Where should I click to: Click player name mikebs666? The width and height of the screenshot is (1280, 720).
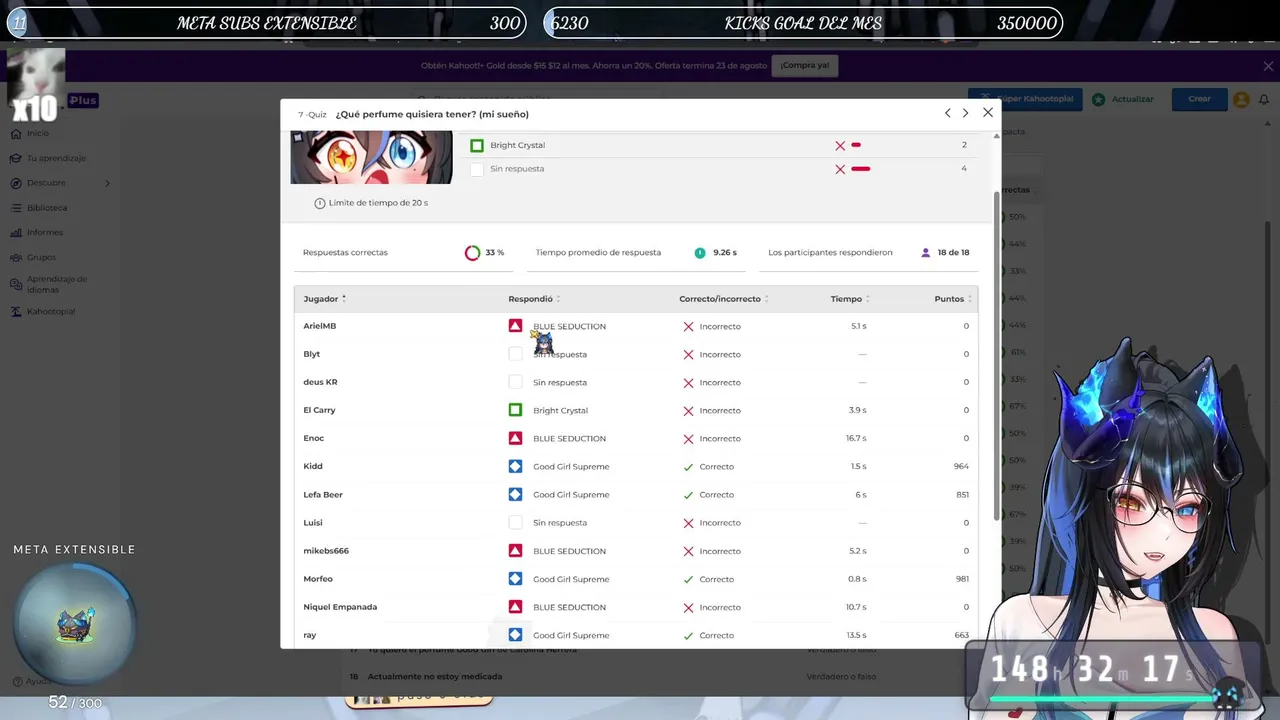(326, 551)
